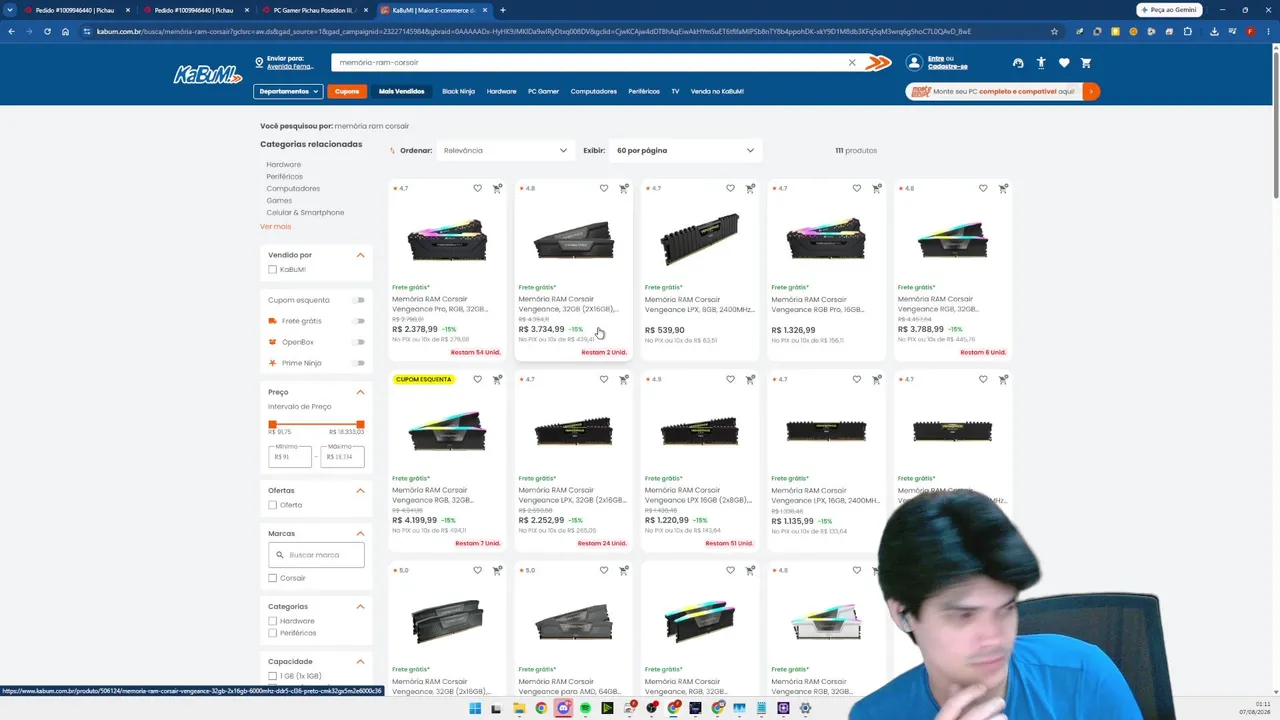Enable the Frete grátis filter switch
Screen dimensions: 1280x720
pyautogui.click(x=359, y=321)
